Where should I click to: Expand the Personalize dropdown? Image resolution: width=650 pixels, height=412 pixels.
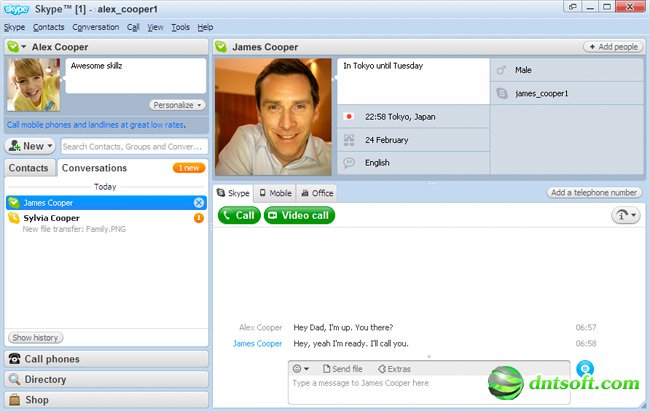(178, 104)
